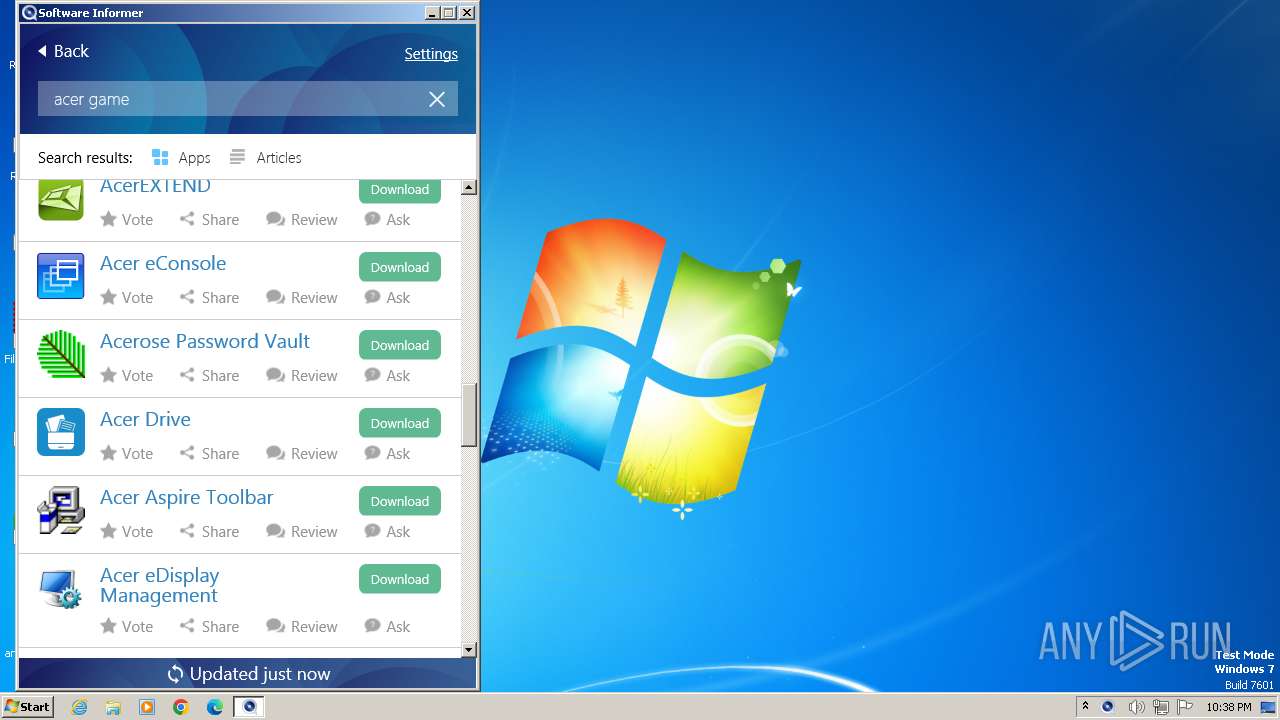Screen dimensions: 1280x720
Task: Open the Acer eConsole app icon
Action: click(61, 276)
